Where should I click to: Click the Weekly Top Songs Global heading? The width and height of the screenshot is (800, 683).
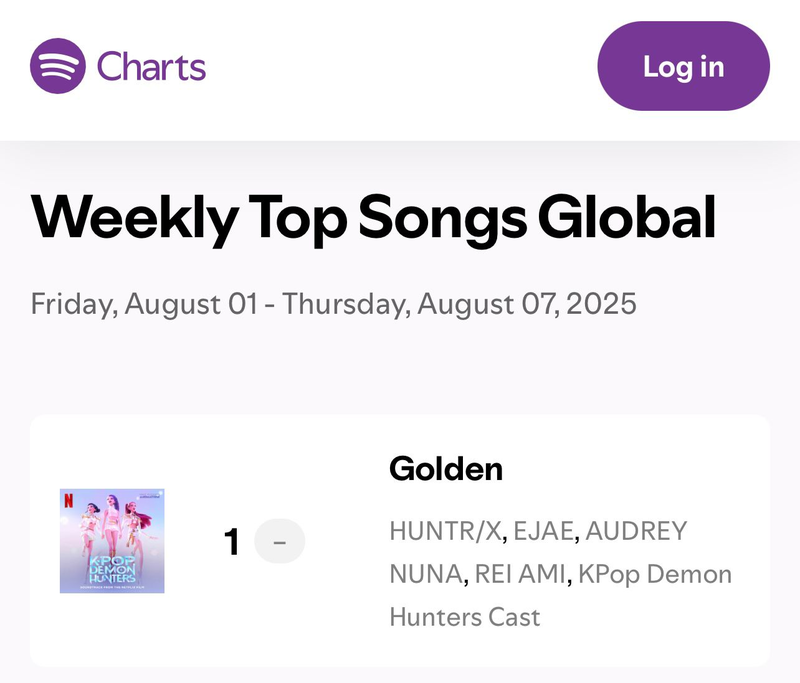click(374, 216)
